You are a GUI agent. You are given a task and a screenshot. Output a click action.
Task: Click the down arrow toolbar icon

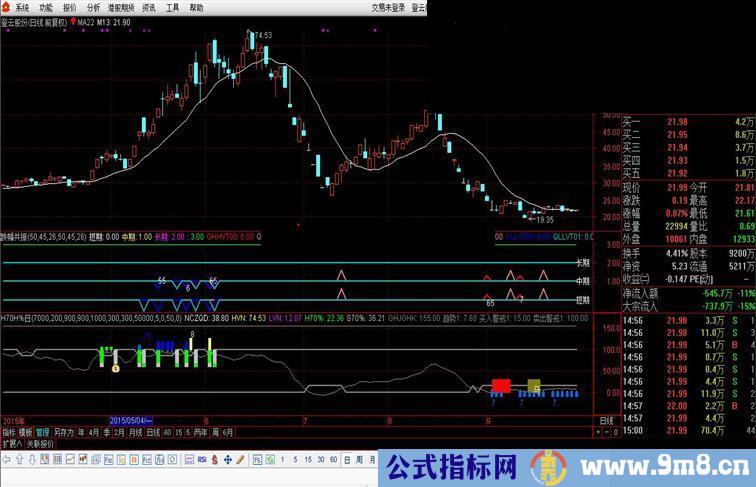click(32, 460)
